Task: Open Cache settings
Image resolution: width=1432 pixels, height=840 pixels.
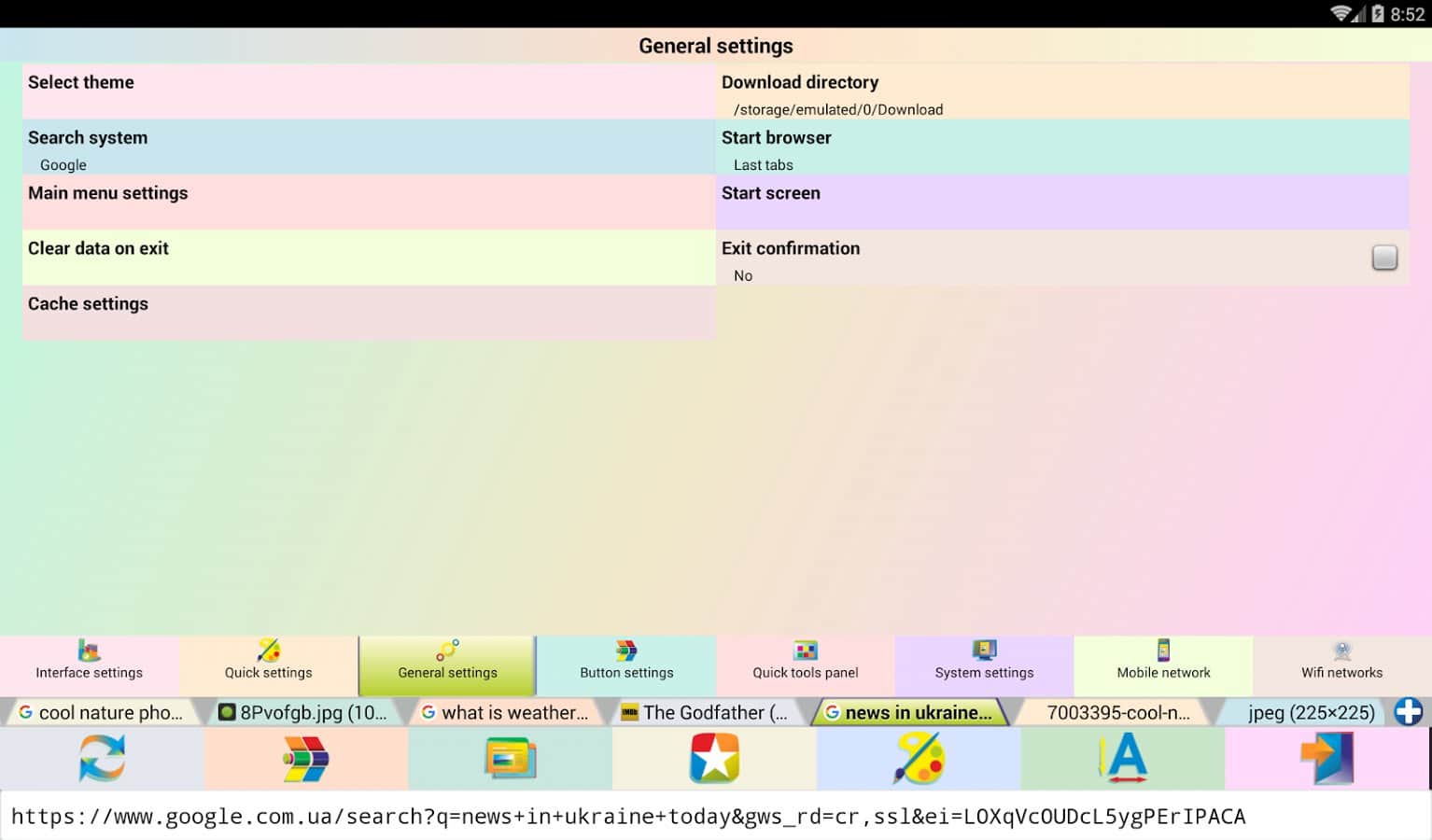Action: 369,313
